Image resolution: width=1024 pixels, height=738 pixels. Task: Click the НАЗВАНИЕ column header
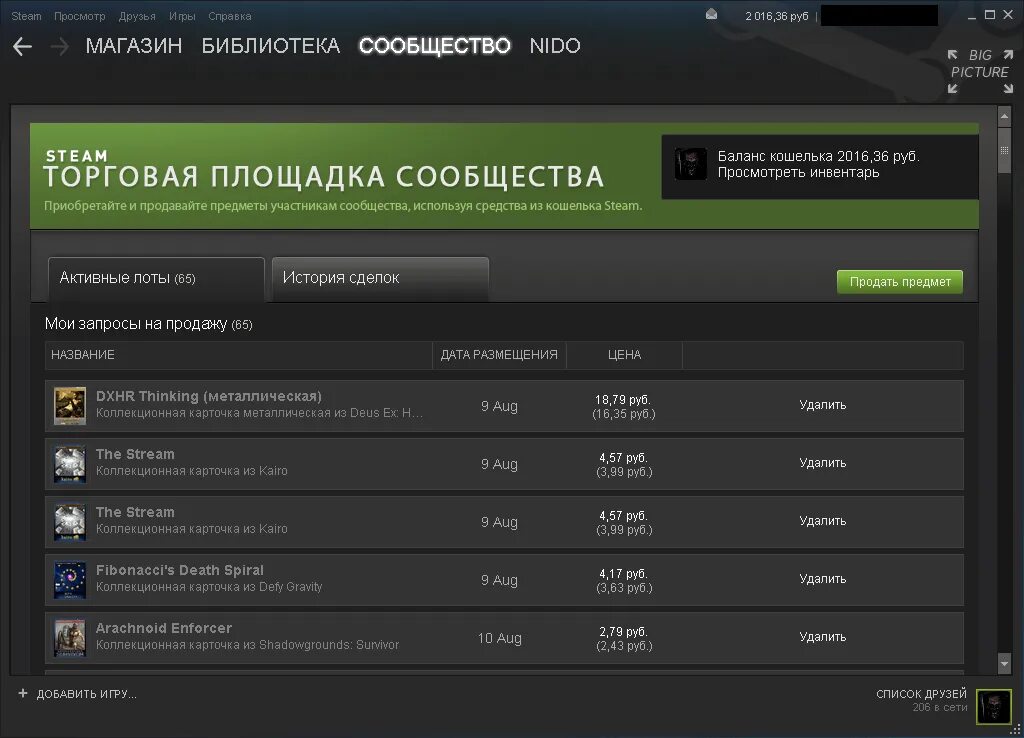(238, 355)
